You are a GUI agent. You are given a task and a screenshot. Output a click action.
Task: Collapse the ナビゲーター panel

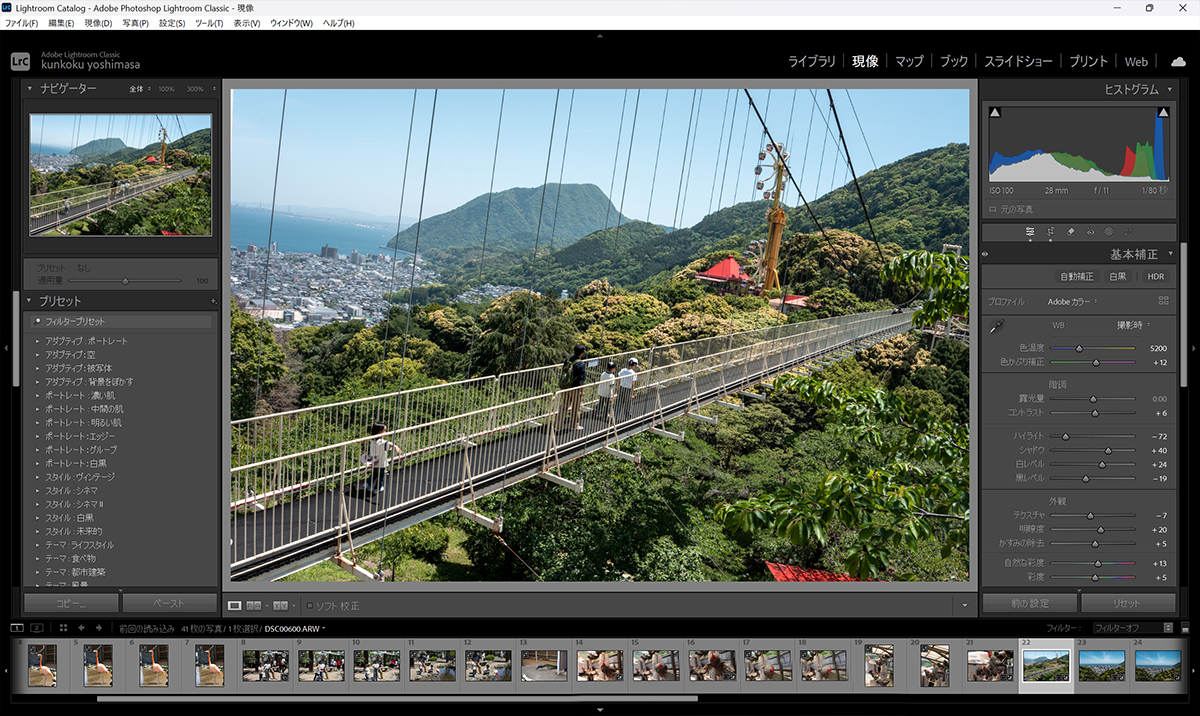click(x=30, y=88)
